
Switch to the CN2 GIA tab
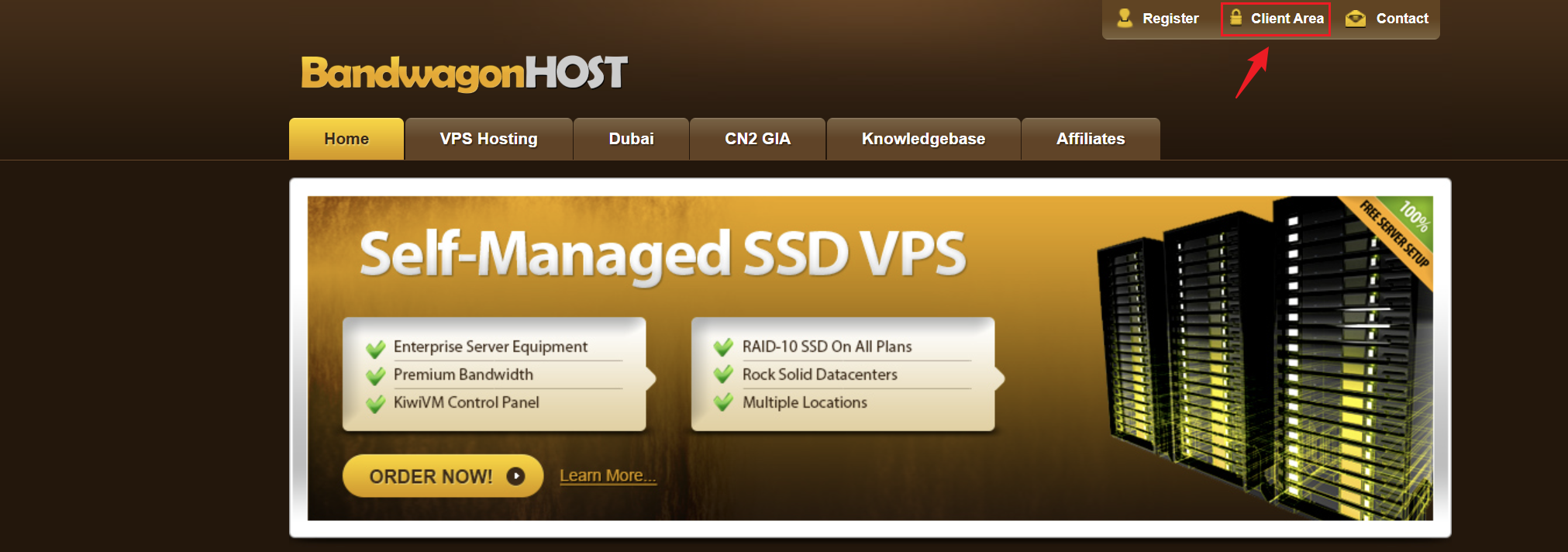pyautogui.click(x=757, y=139)
